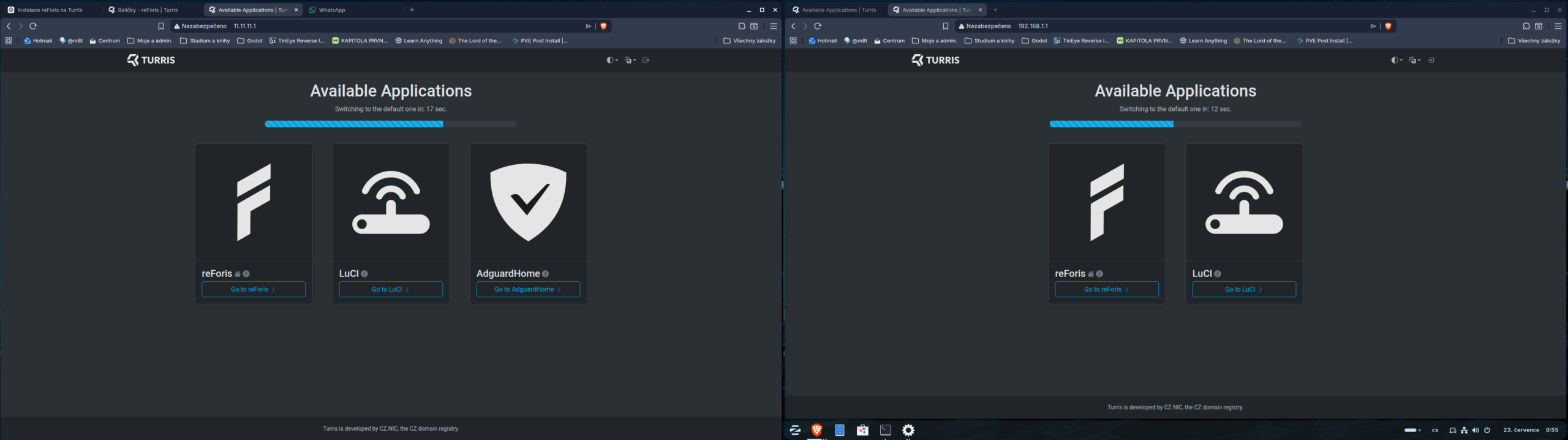Viewport: 1568px width, 440px height.
Task: Open language selector dropdown in left Turris header
Action: [x=630, y=60]
